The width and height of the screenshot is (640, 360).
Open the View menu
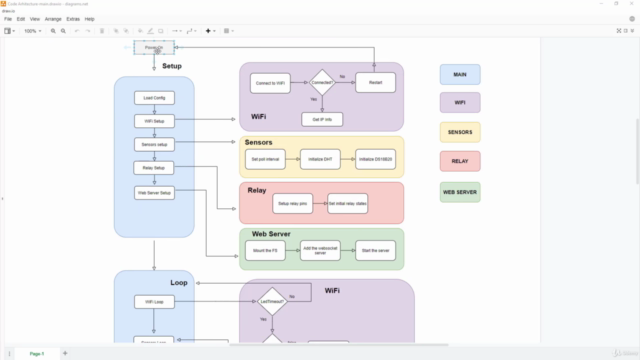tap(35, 19)
